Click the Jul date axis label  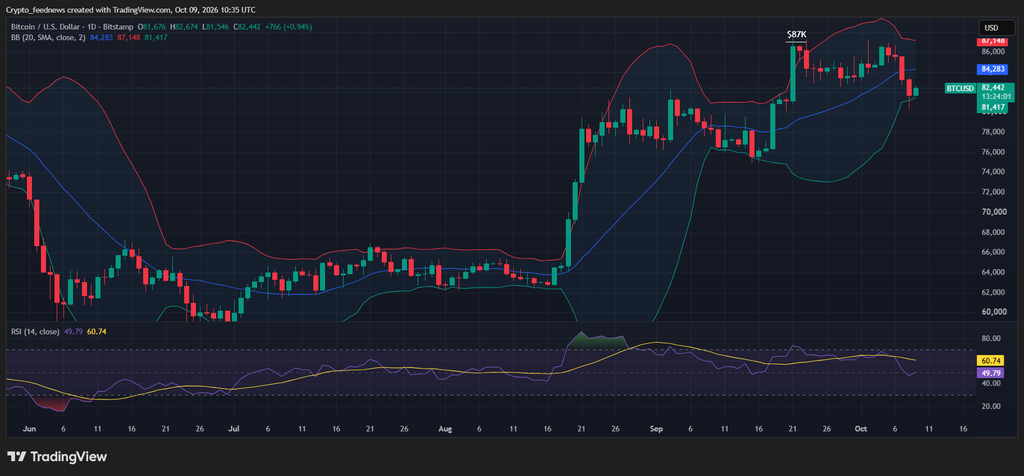pos(233,430)
